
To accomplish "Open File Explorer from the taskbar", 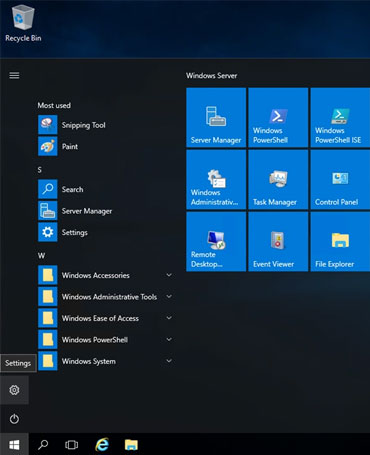I will (131, 444).
